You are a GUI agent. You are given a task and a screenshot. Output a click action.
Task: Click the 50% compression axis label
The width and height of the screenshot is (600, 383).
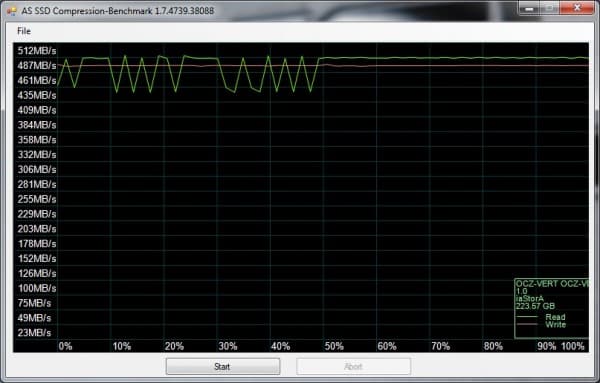click(334, 346)
